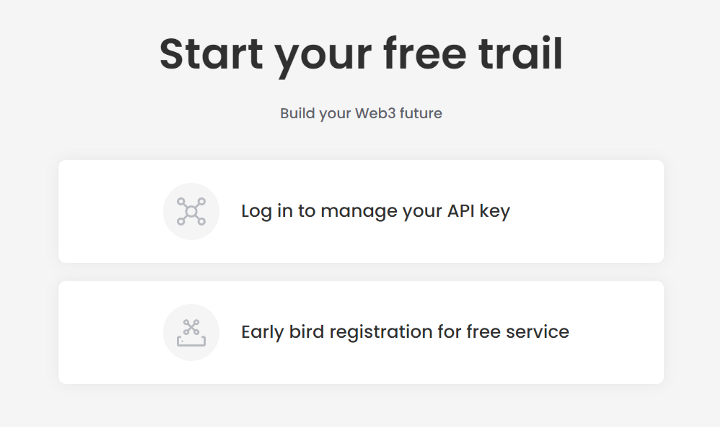The height and width of the screenshot is (427, 720).
Task: Click the word 'Start' in the heading
Action: click(x=211, y=54)
